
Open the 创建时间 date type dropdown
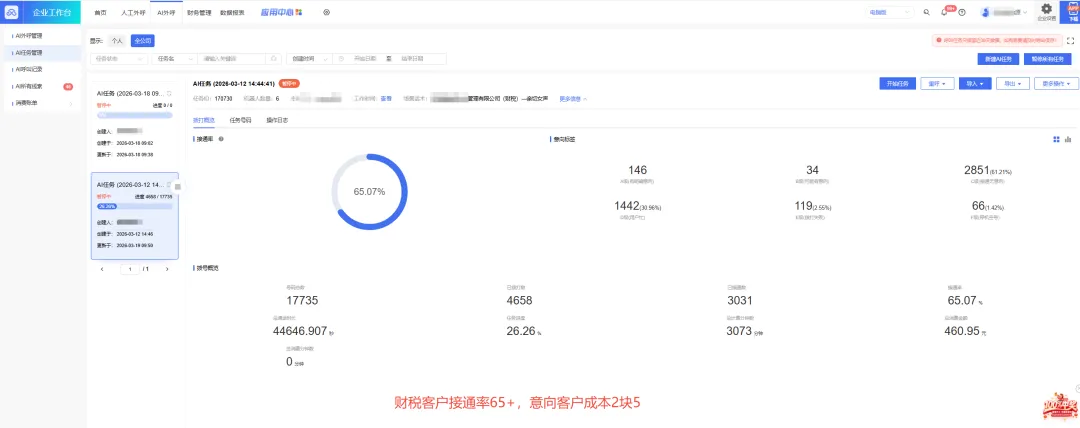tap(309, 59)
